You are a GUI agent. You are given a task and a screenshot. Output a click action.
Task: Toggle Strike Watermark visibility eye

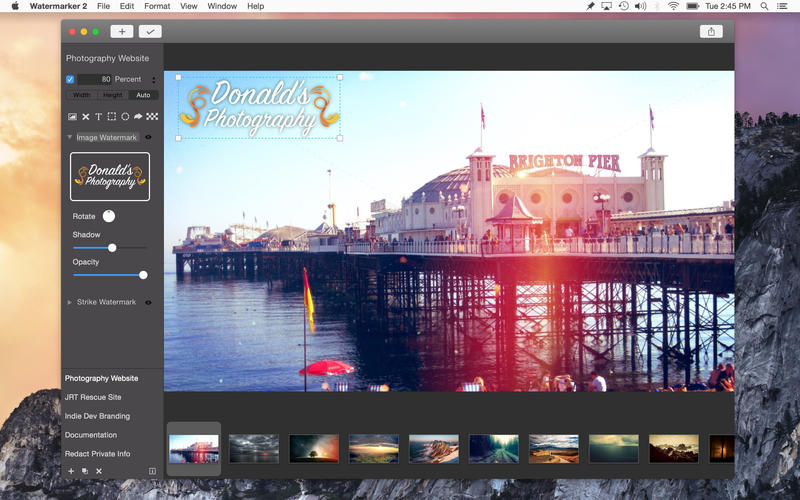pyautogui.click(x=149, y=302)
